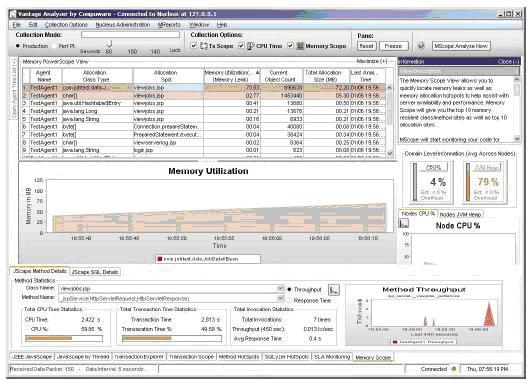Click the green Connected status indicator
This screenshot has width=531, height=387.
pos(453,369)
